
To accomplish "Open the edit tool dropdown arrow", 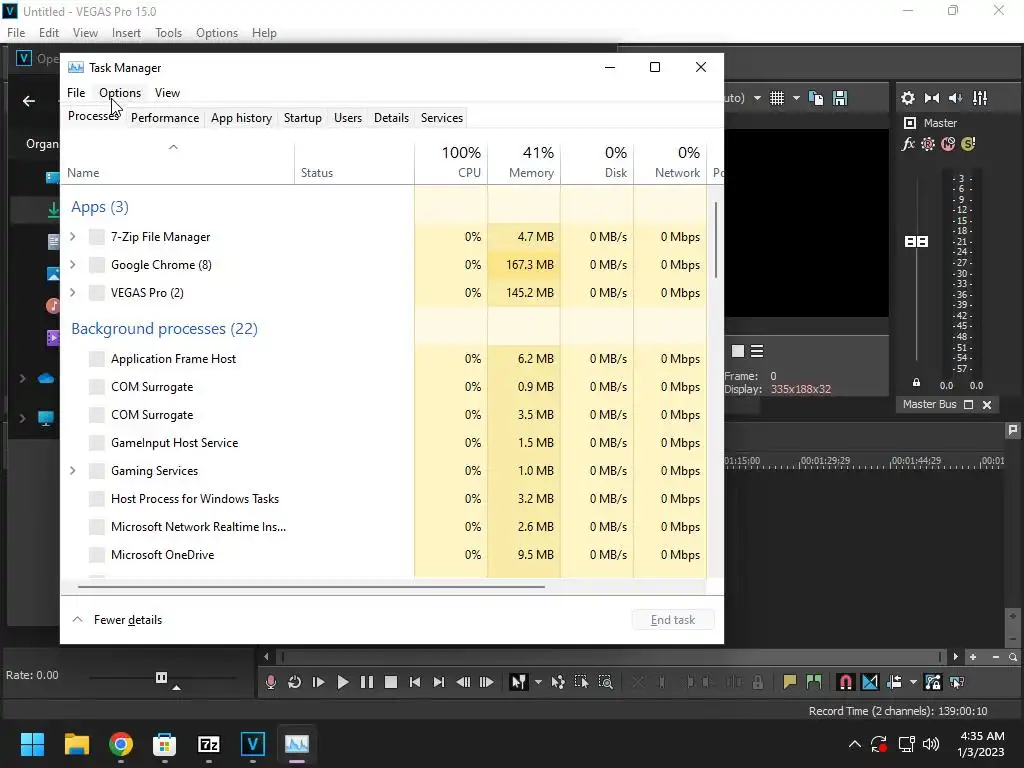I will point(538,682).
